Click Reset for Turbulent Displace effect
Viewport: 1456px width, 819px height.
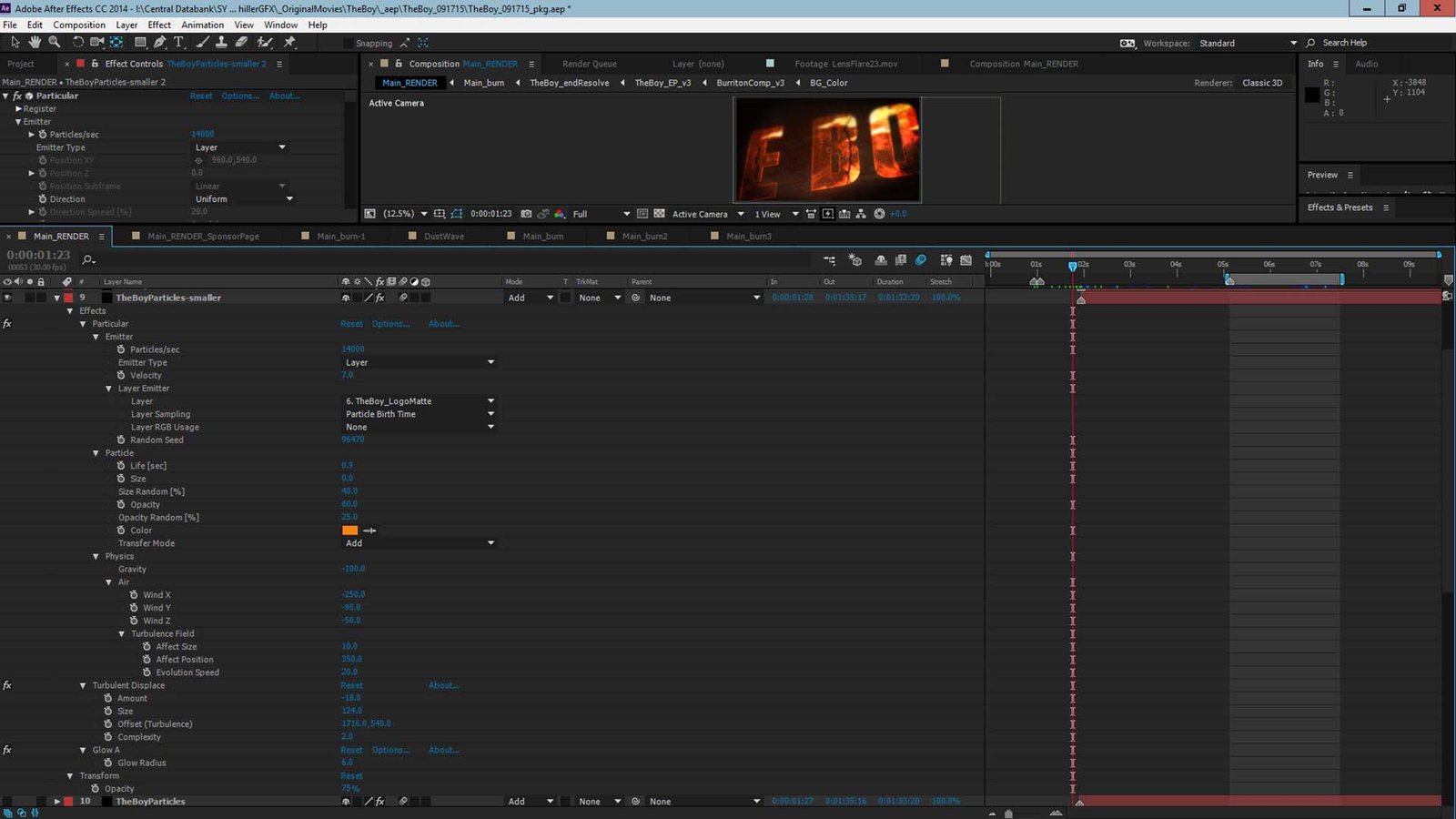[x=351, y=685]
